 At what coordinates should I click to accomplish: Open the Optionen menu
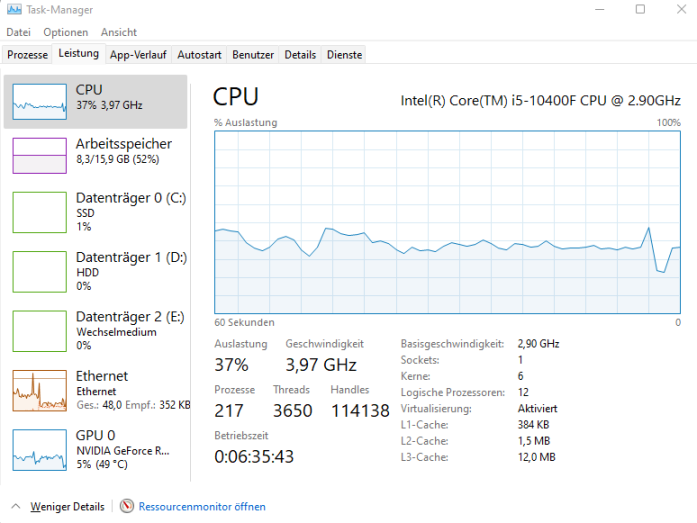65,32
